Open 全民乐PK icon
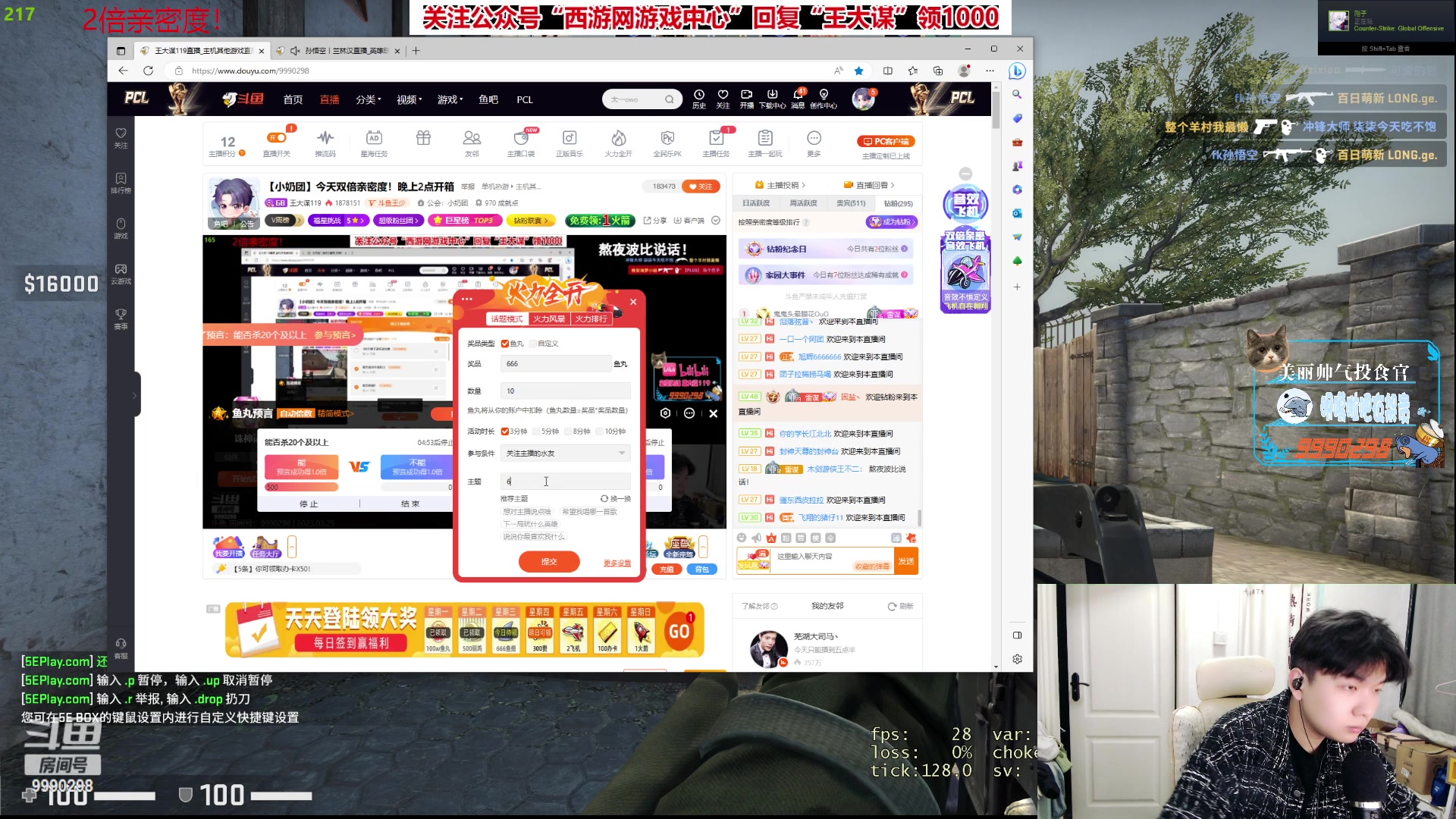The image size is (1456, 819). pos(667,138)
